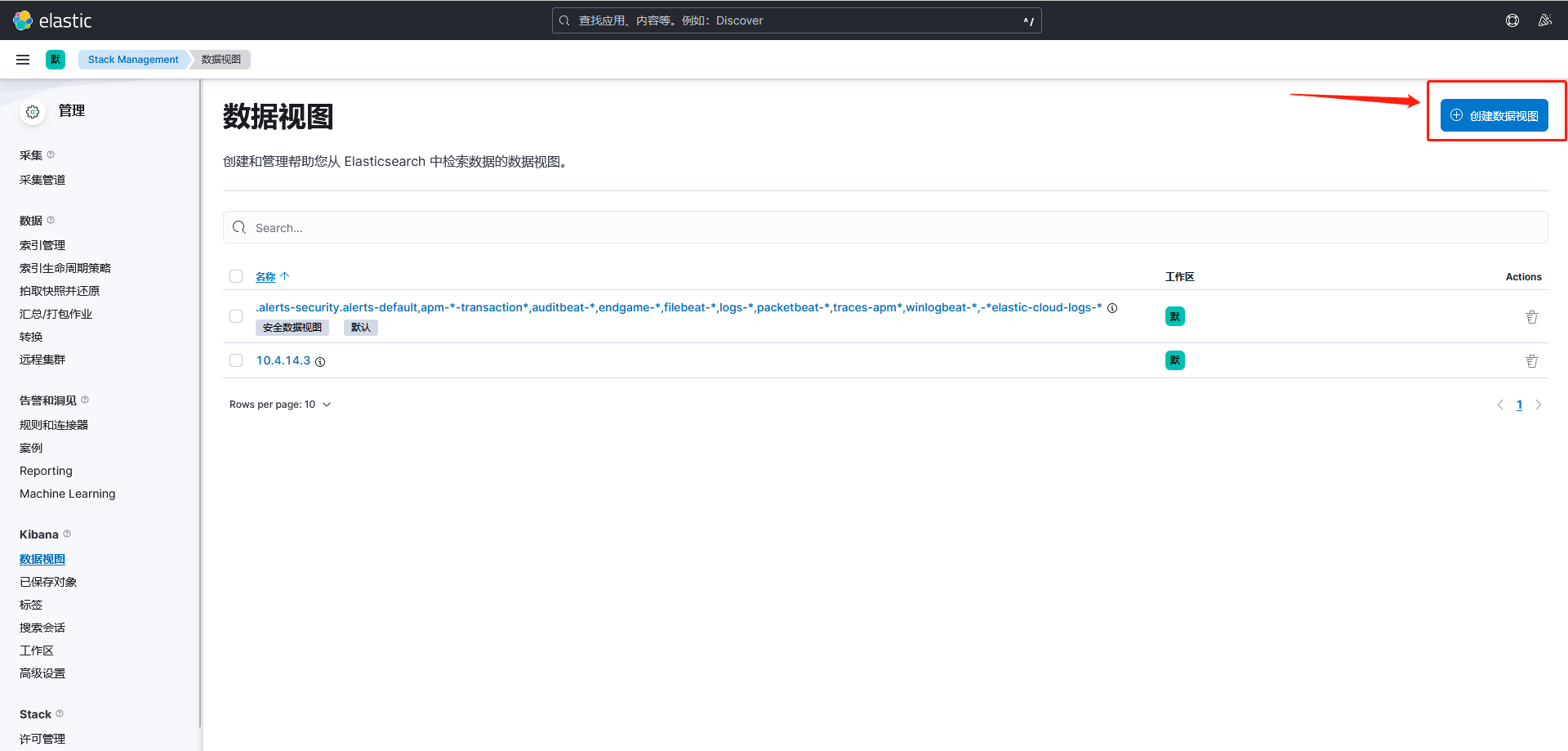
Task: Click the info icon next to 告警和洞见
Action: click(x=85, y=400)
